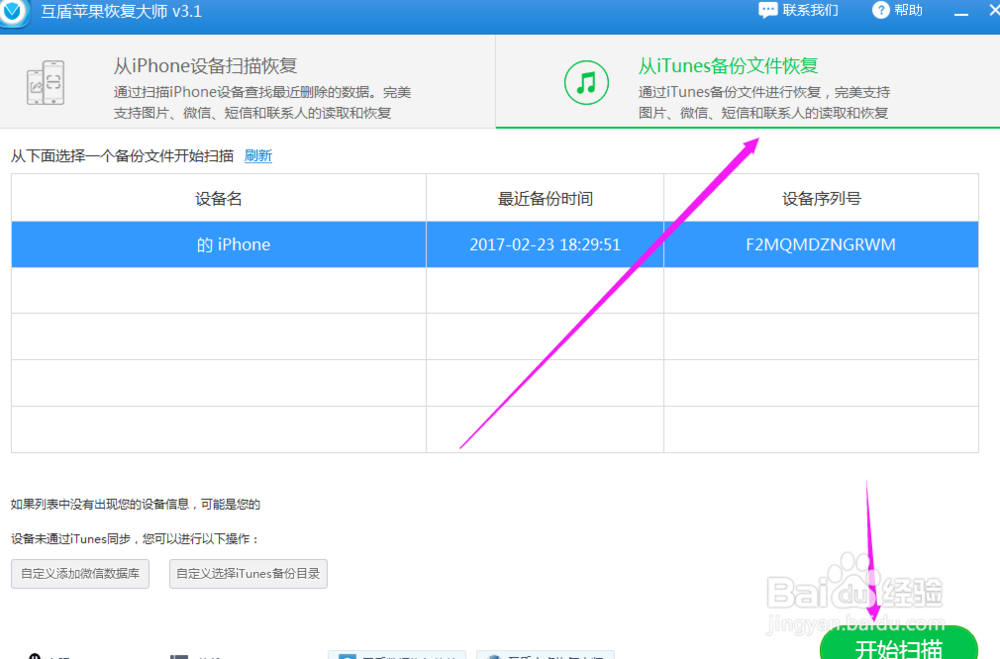The height and width of the screenshot is (659, 1000).
Task: Switch to 从iTunes备份文件恢复 tab
Action: 747,82
